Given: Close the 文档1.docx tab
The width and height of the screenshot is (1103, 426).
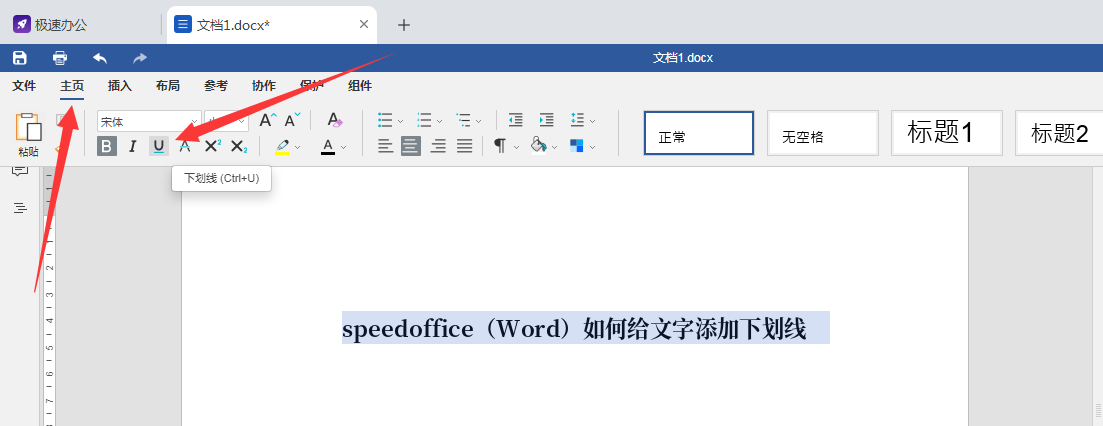Looking at the screenshot, I should [x=364, y=25].
